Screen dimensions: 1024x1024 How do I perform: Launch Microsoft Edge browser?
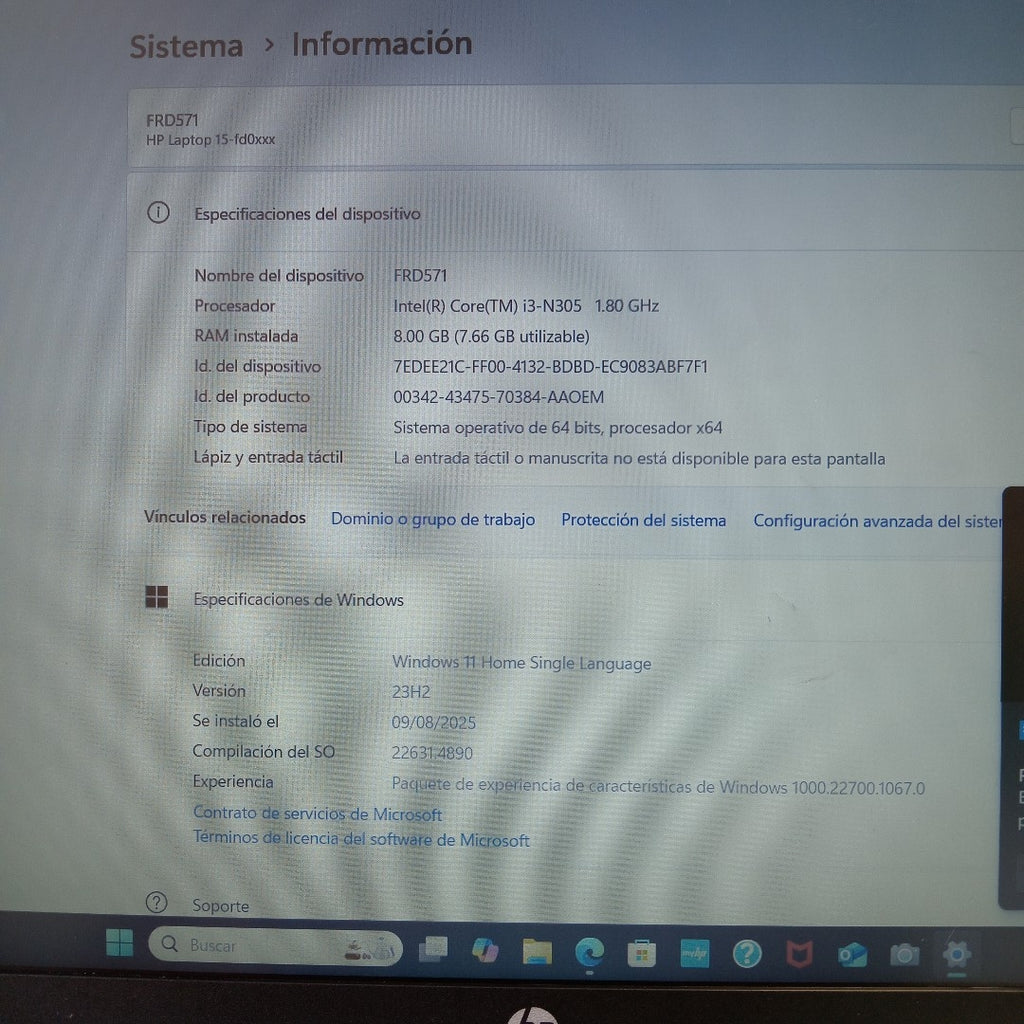pyautogui.click(x=589, y=952)
